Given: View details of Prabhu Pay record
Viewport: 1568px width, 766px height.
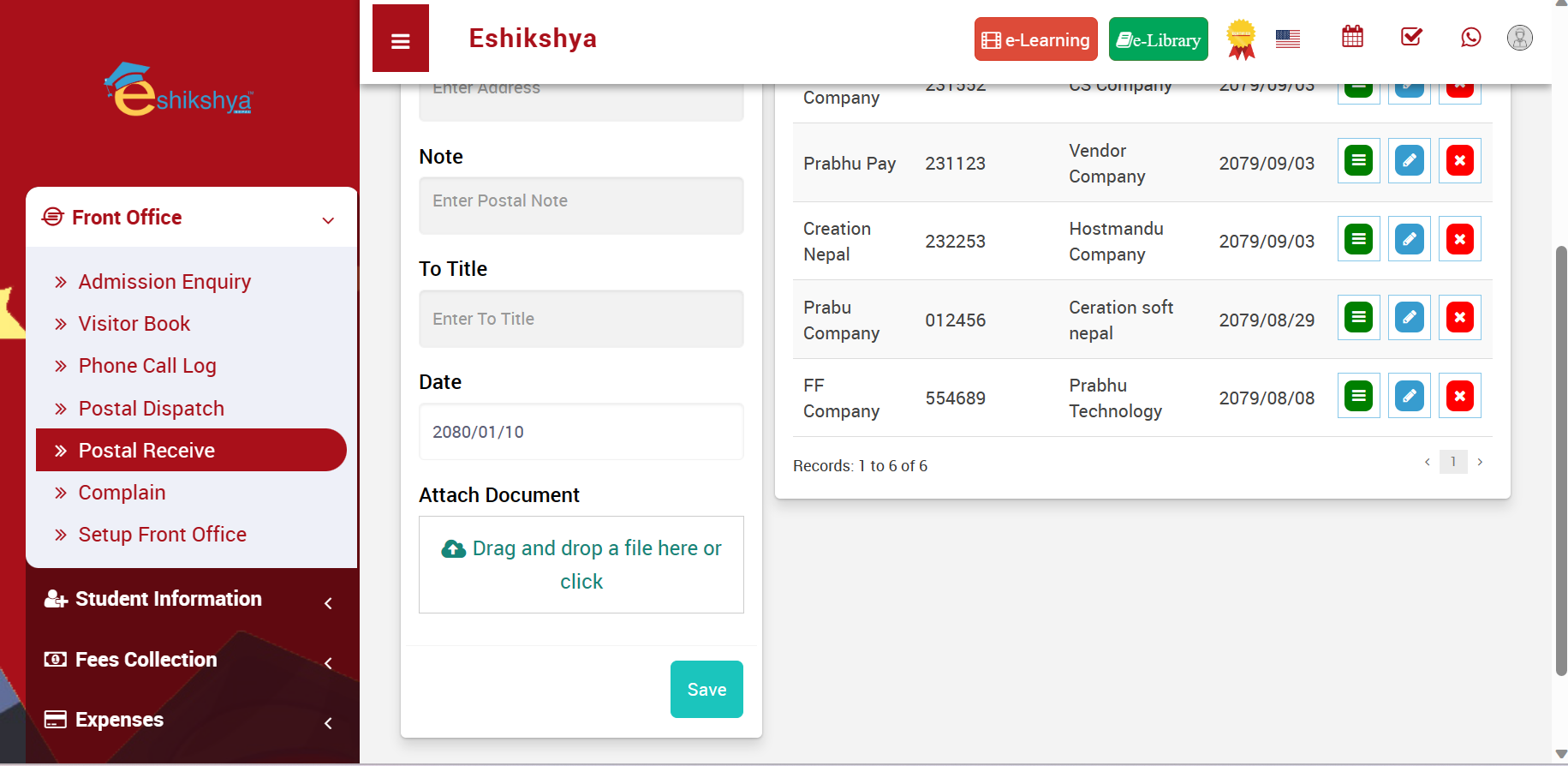Looking at the screenshot, I should click(x=1358, y=161).
